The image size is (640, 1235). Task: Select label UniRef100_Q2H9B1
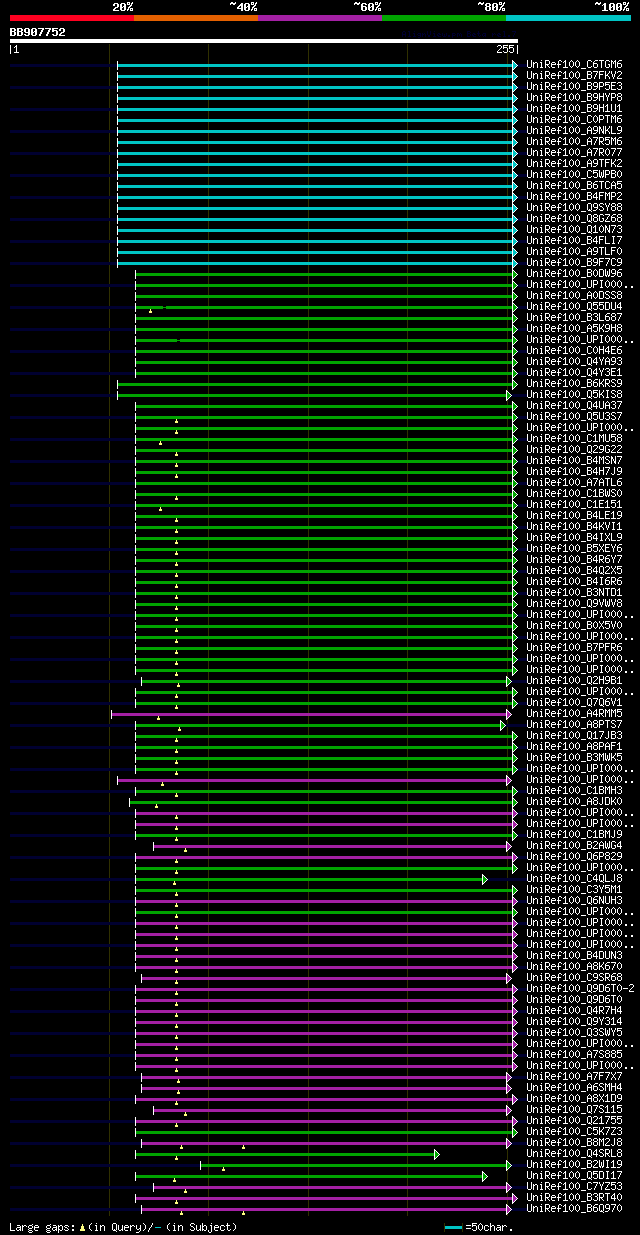(x=574, y=680)
